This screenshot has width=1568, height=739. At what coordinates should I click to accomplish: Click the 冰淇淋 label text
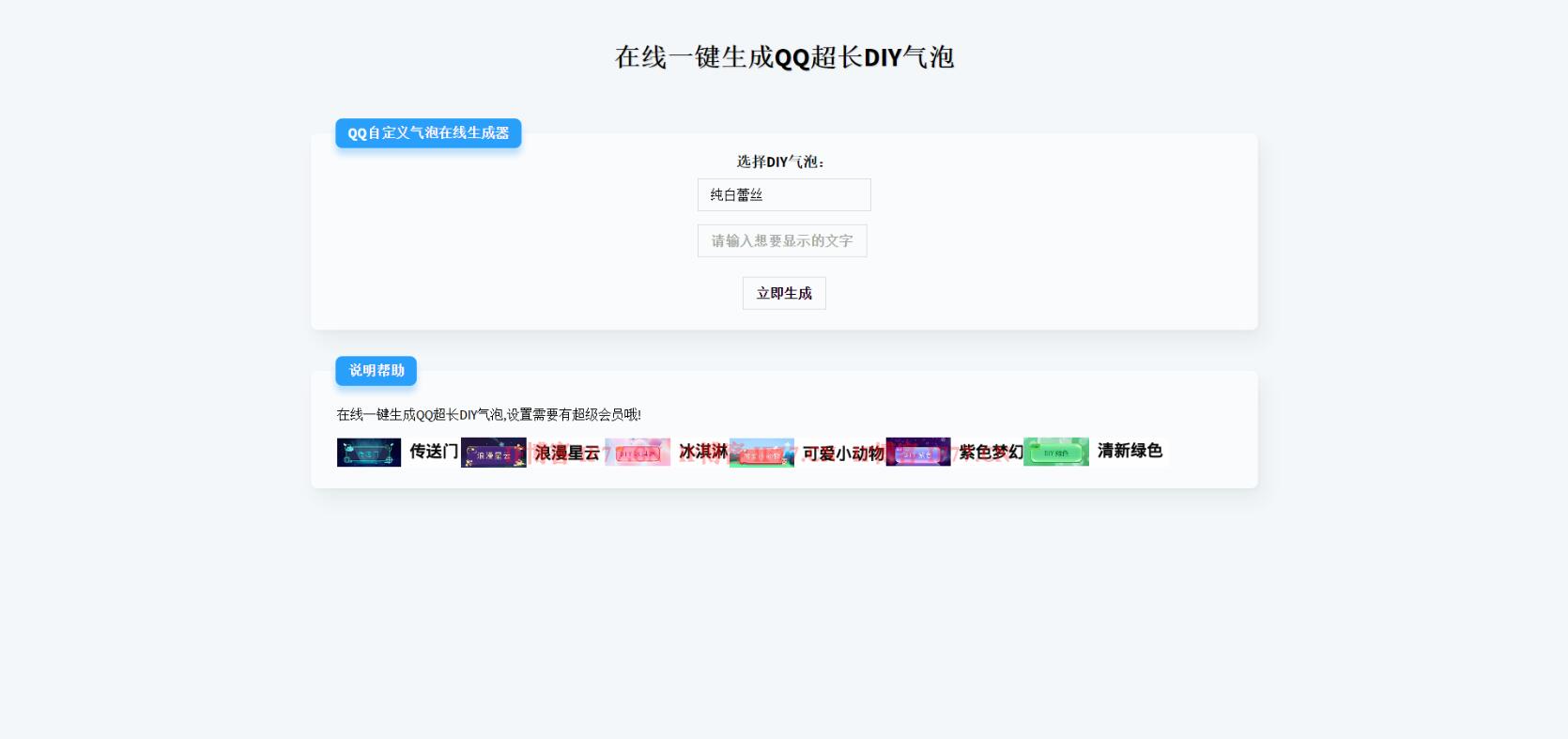703,452
